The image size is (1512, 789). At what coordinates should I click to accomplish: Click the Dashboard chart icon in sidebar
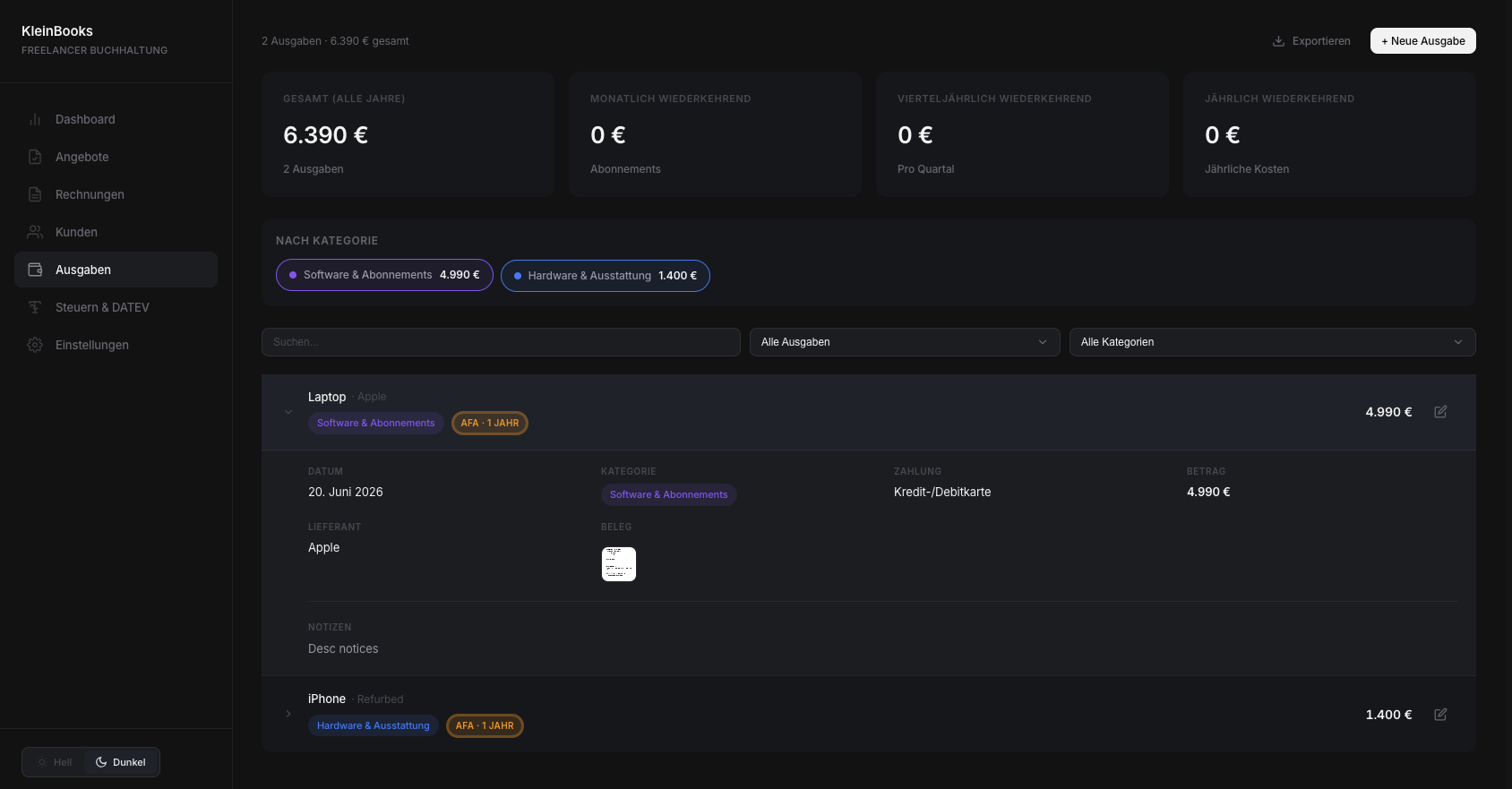[x=35, y=119]
